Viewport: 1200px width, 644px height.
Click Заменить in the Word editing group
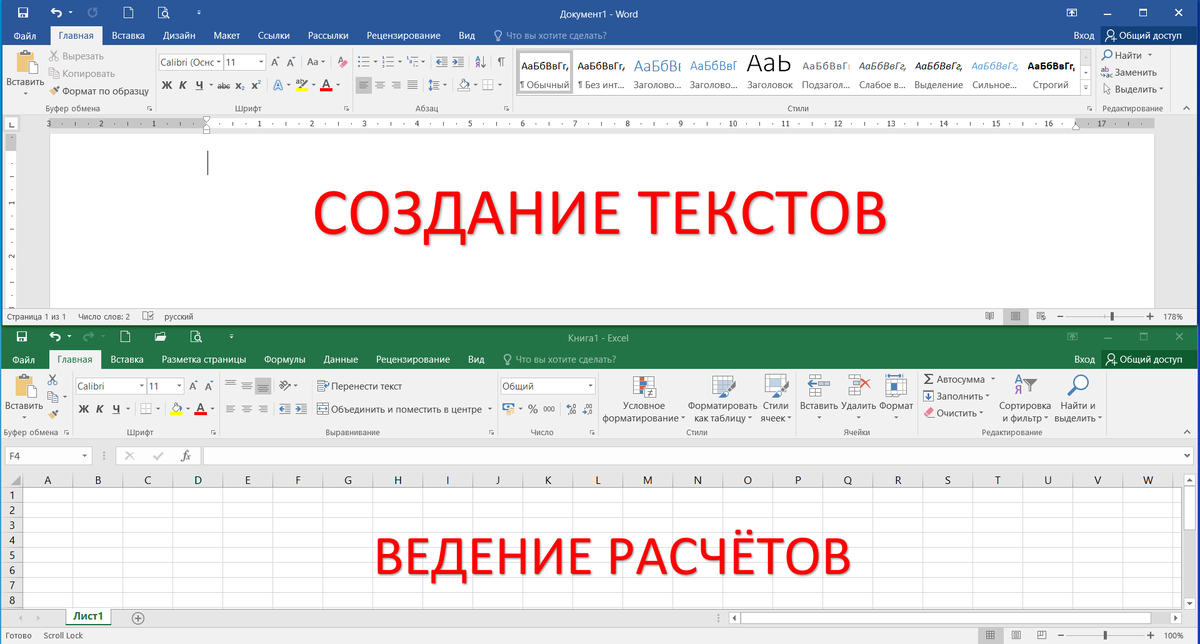(x=1135, y=72)
